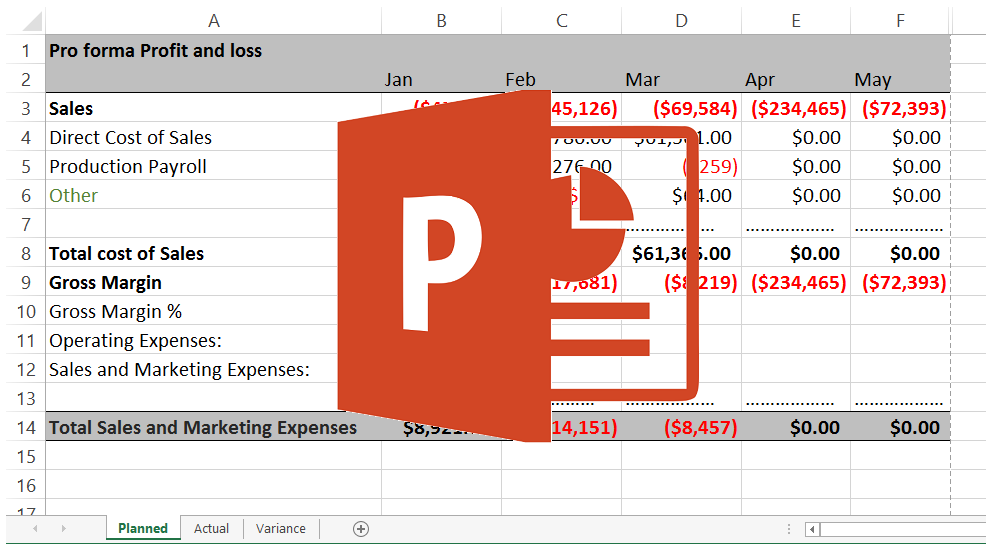Click the tab bar resize handle dots
Viewport: 986px width, 544px height.
pyautogui.click(x=788, y=529)
